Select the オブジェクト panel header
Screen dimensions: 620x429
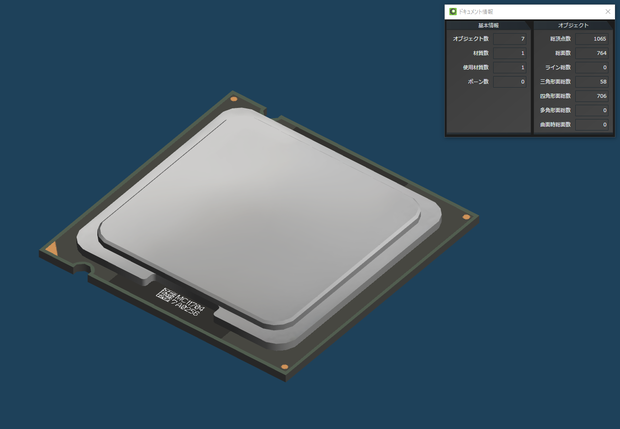point(573,25)
